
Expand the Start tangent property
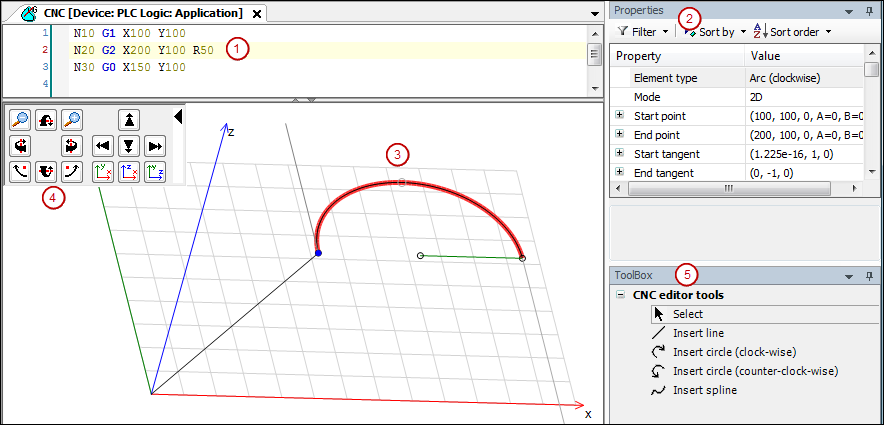coord(620,153)
